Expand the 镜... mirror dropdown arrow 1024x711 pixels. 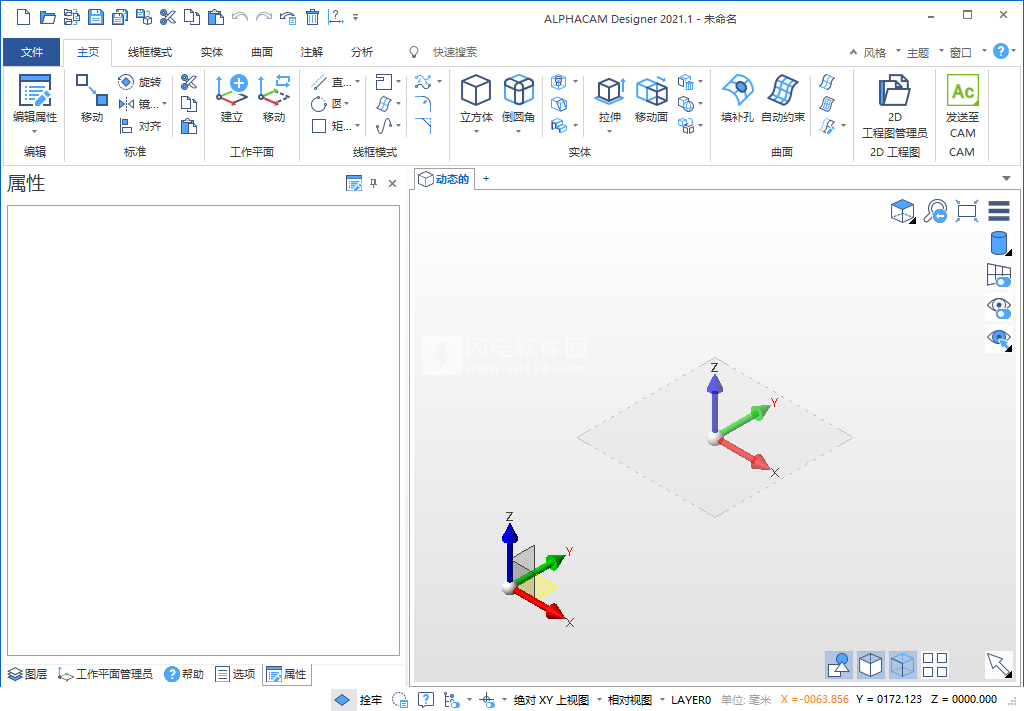click(165, 103)
